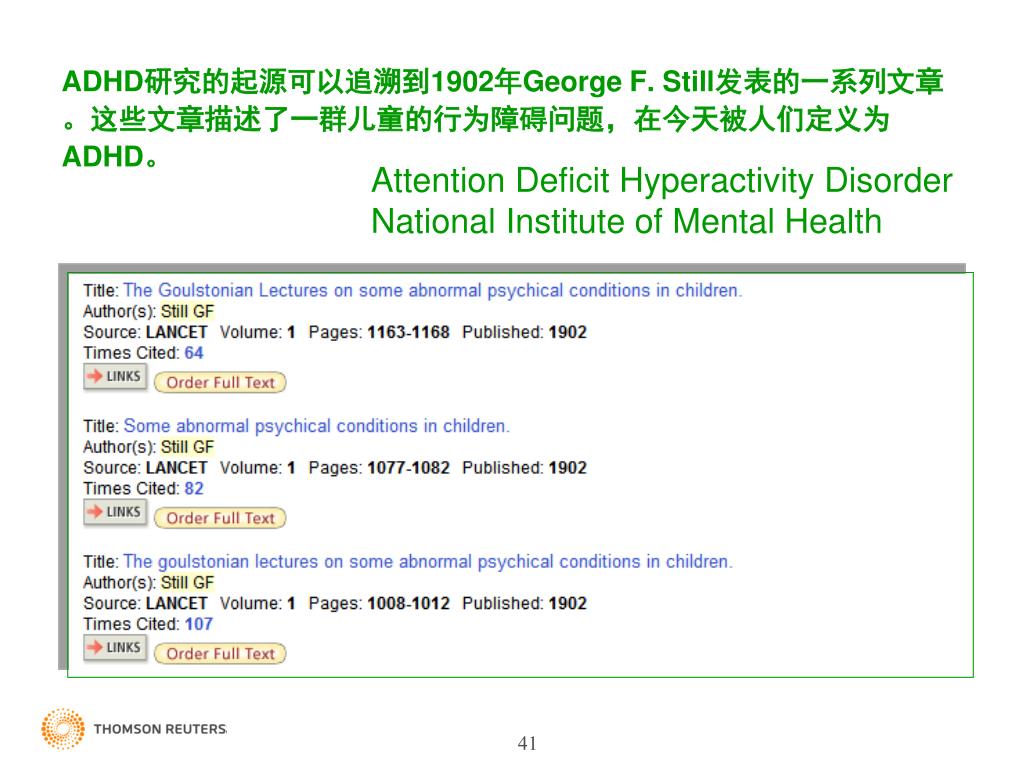Click the Chinese ADHD origin paragraph heading
The image size is (1024, 768).
(x=503, y=119)
